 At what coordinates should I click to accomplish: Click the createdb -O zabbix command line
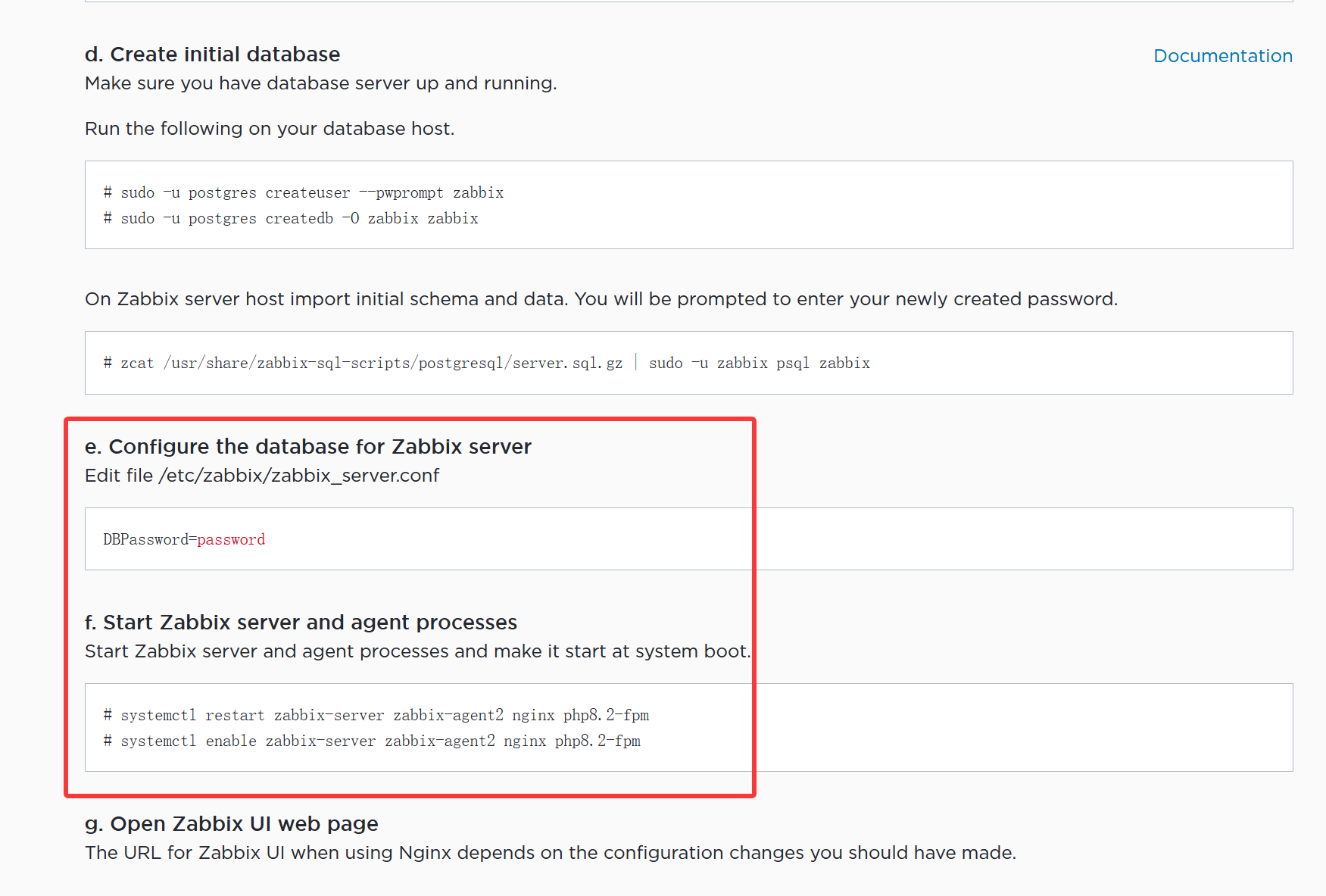[291, 219]
